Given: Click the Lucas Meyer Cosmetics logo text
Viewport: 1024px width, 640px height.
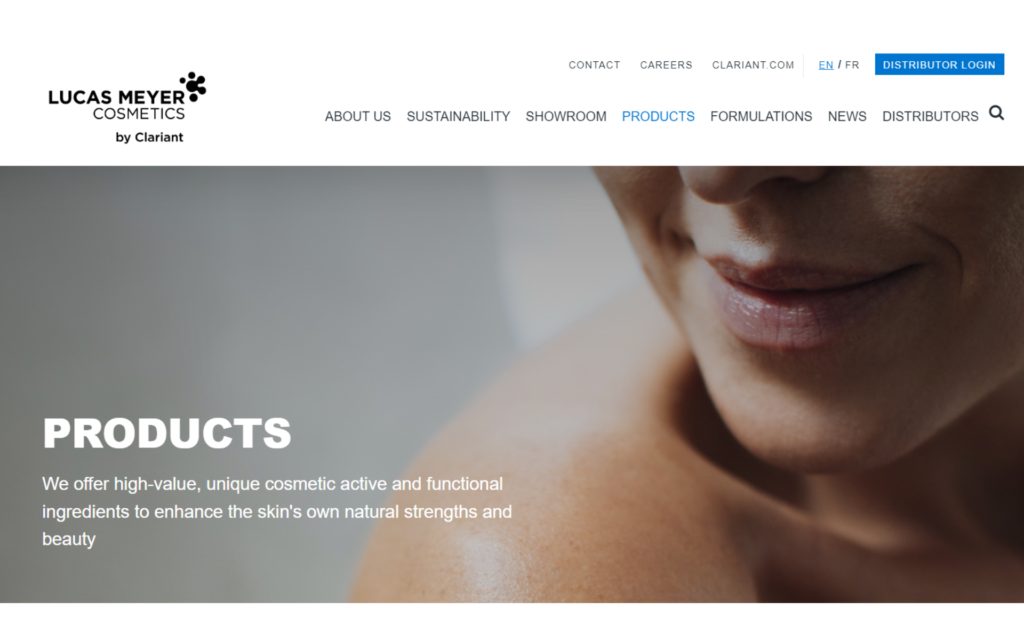Looking at the screenshot, I should pyautogui.click(x=117, y=104).
